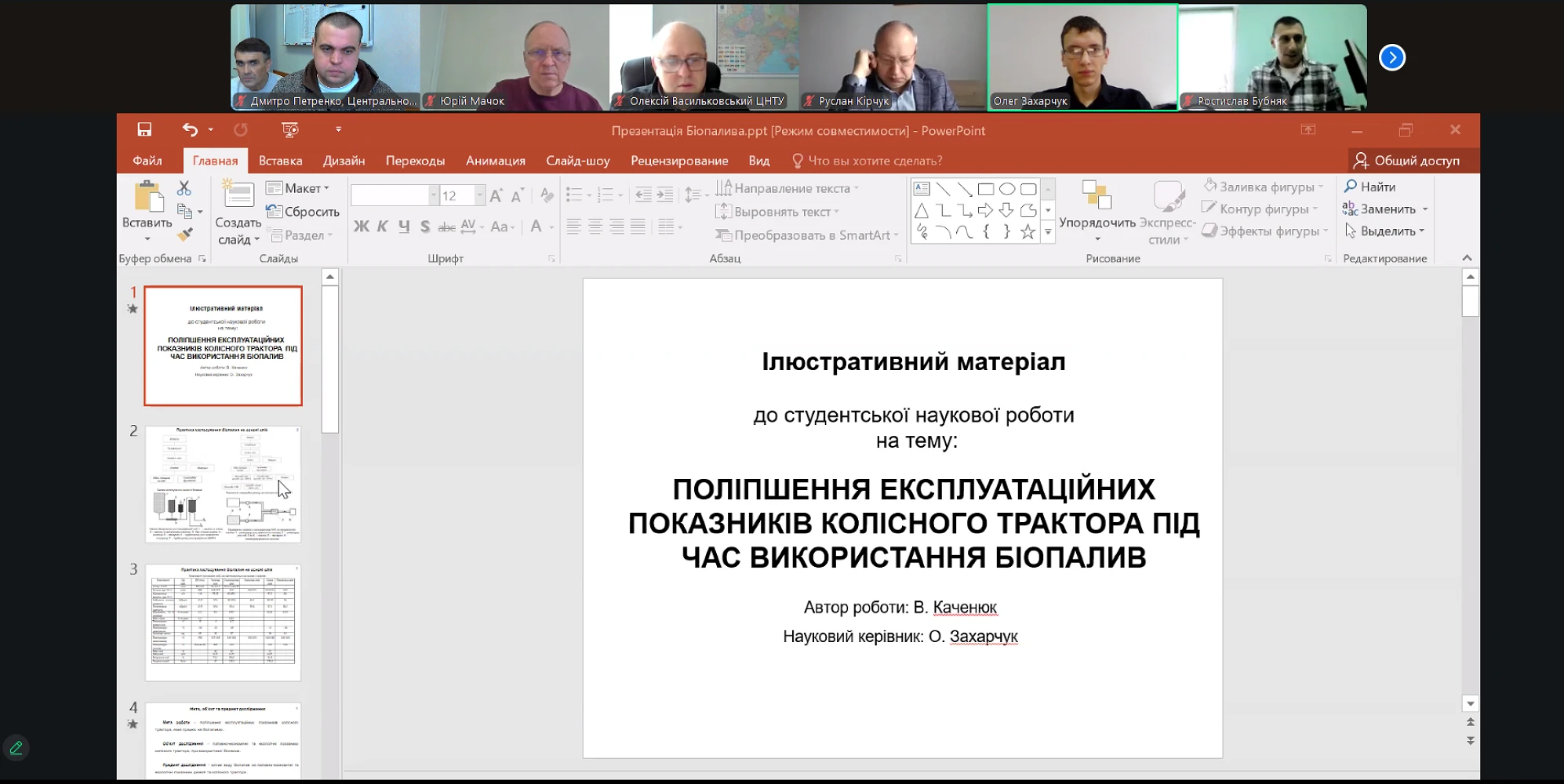Select the Format Painter brush icon
Viewport: 1564px width, 784px height.
(x=185, y=234)
